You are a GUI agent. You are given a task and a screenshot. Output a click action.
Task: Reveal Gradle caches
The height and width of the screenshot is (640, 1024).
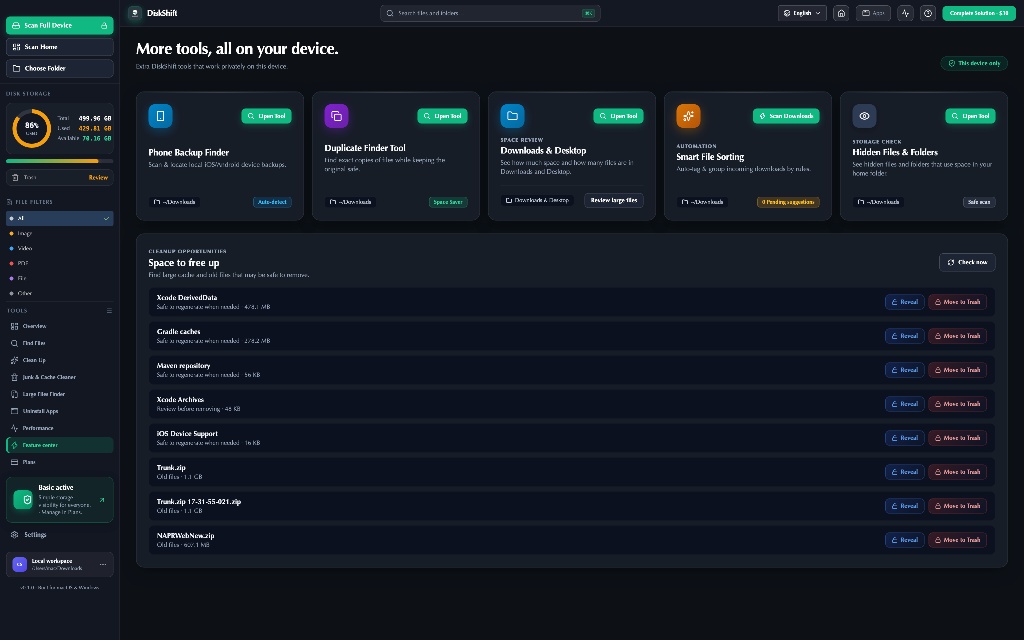[904, 336]
